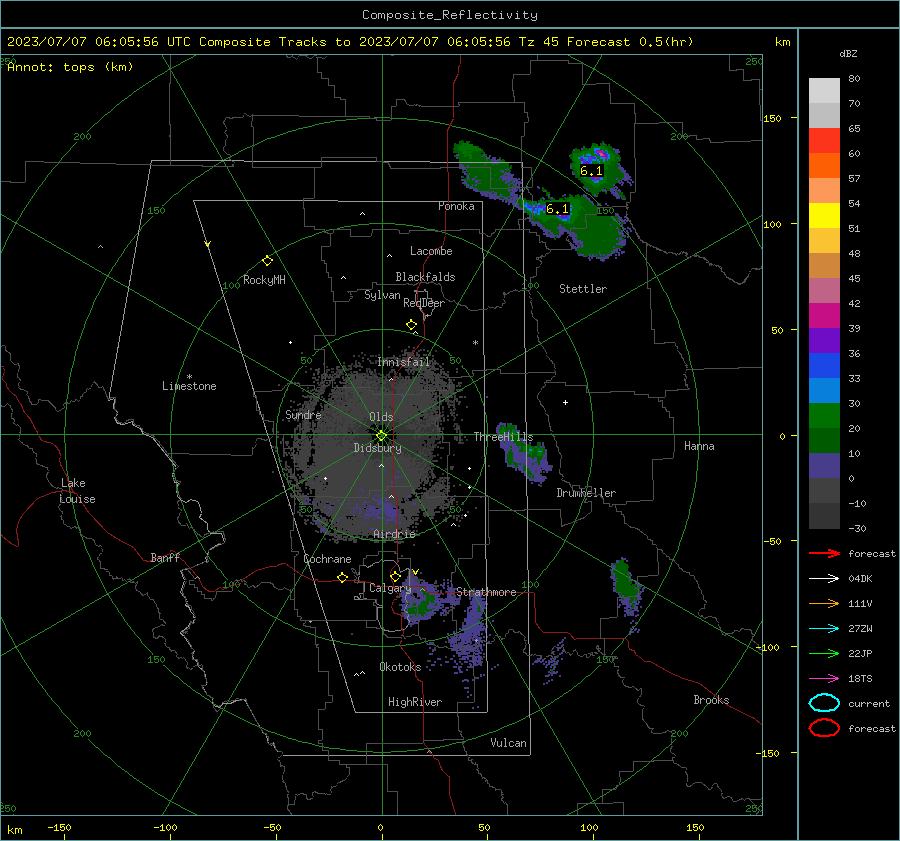Click the Limestone label

(x=189, y=386)
